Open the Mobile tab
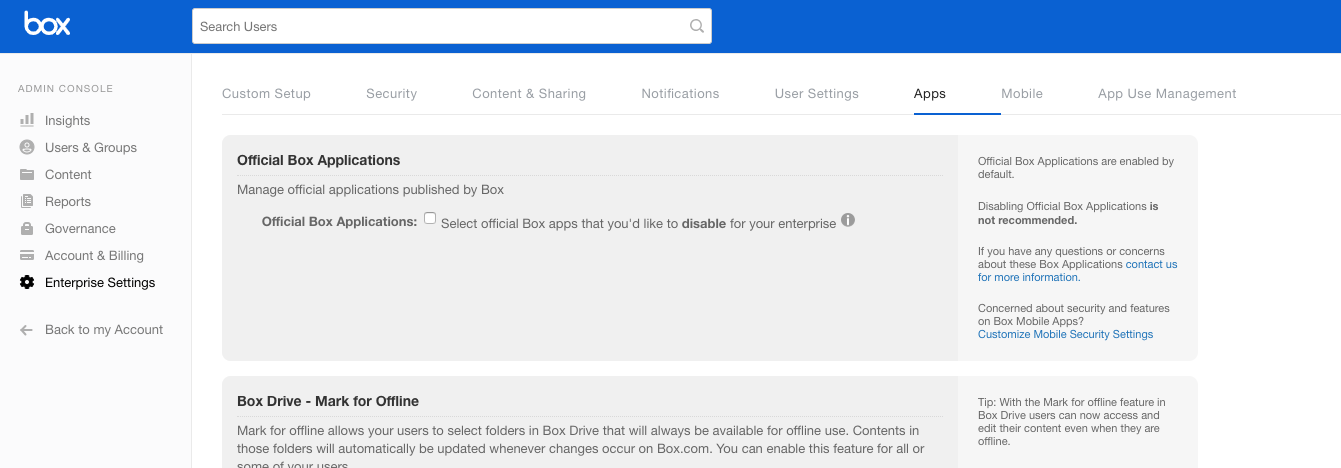 tap(1022, 94)
